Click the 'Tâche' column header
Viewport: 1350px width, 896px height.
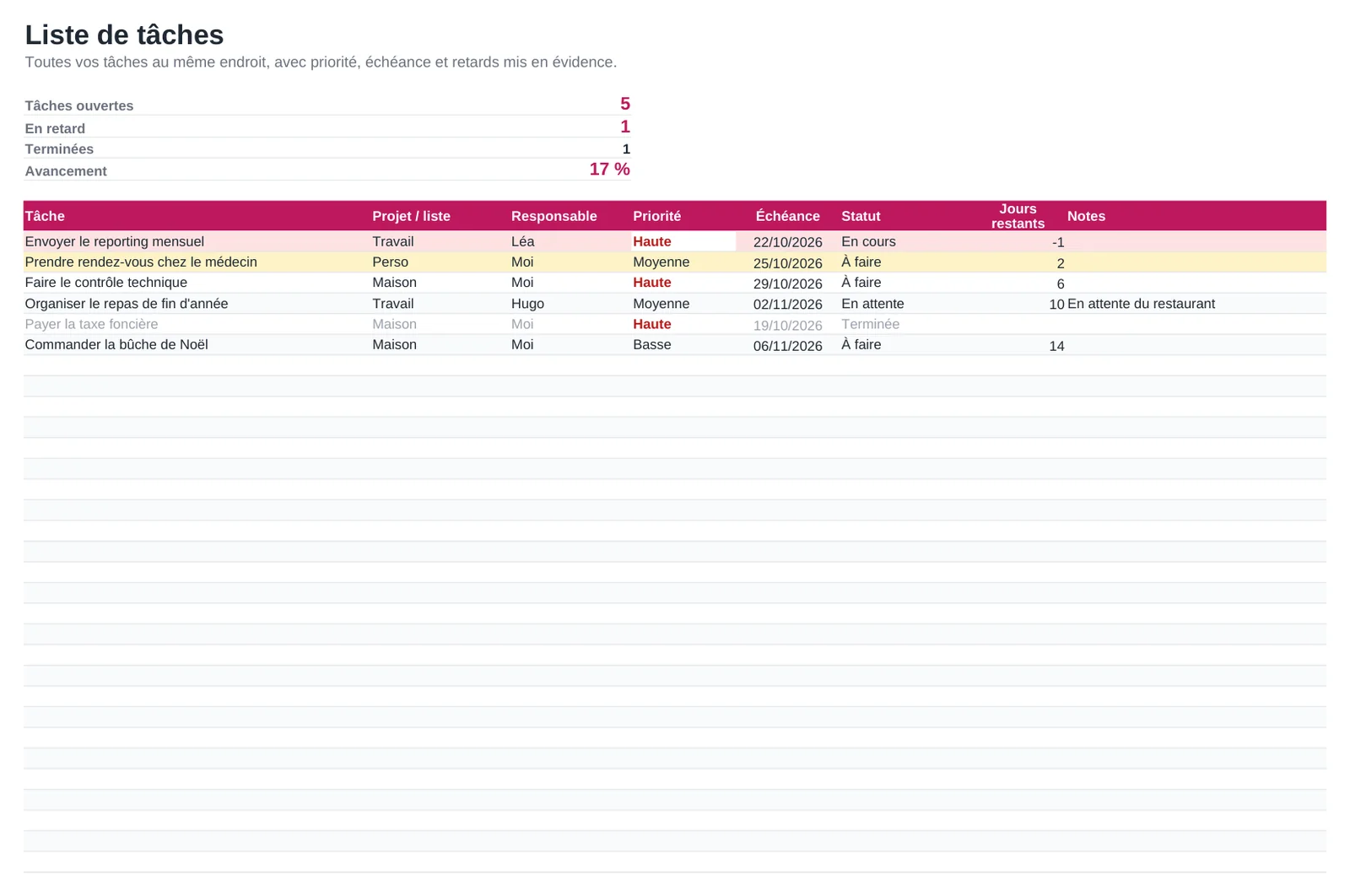[x=45, y=216]
